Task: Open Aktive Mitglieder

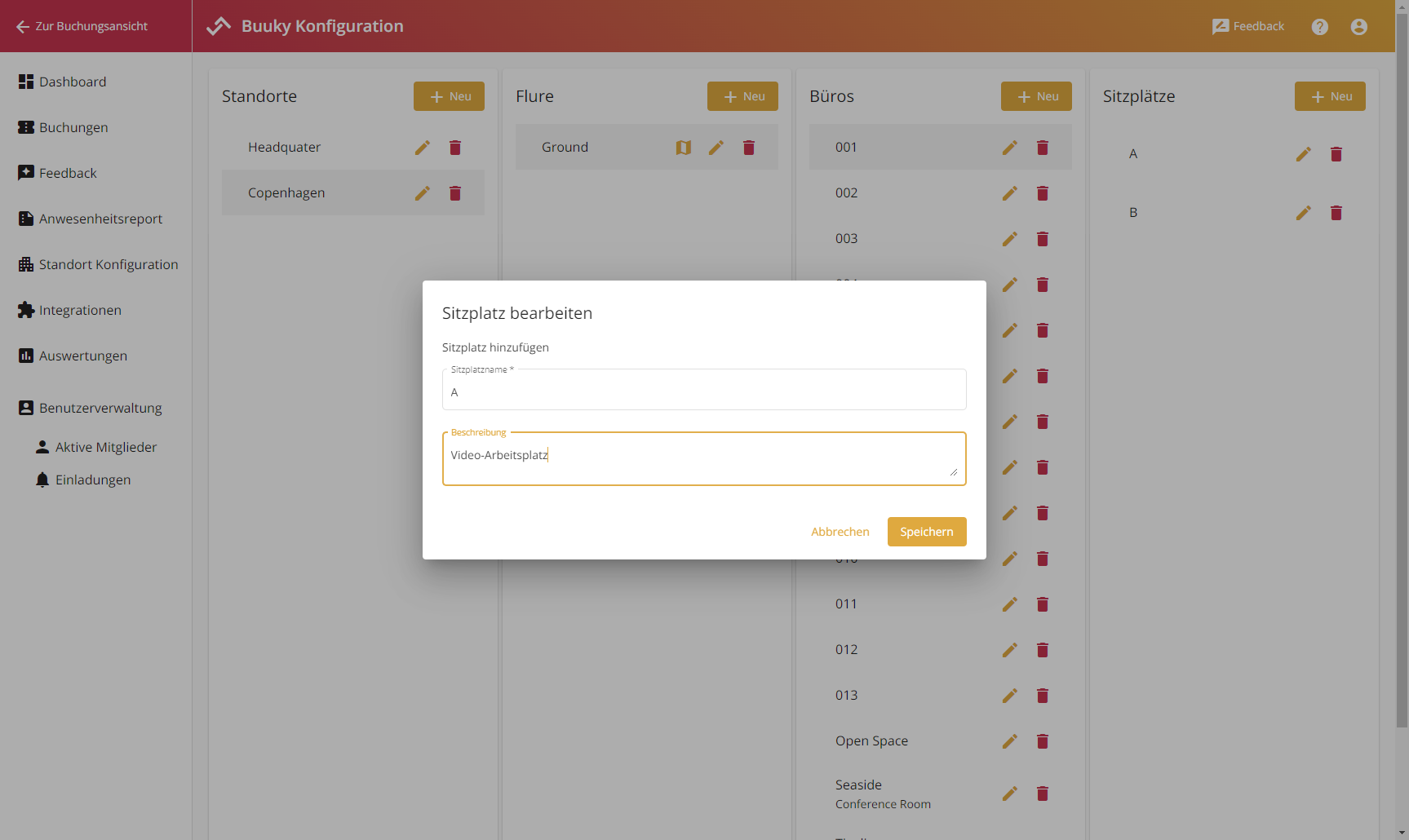Action: pyautogui.click(x=96, y=447)
